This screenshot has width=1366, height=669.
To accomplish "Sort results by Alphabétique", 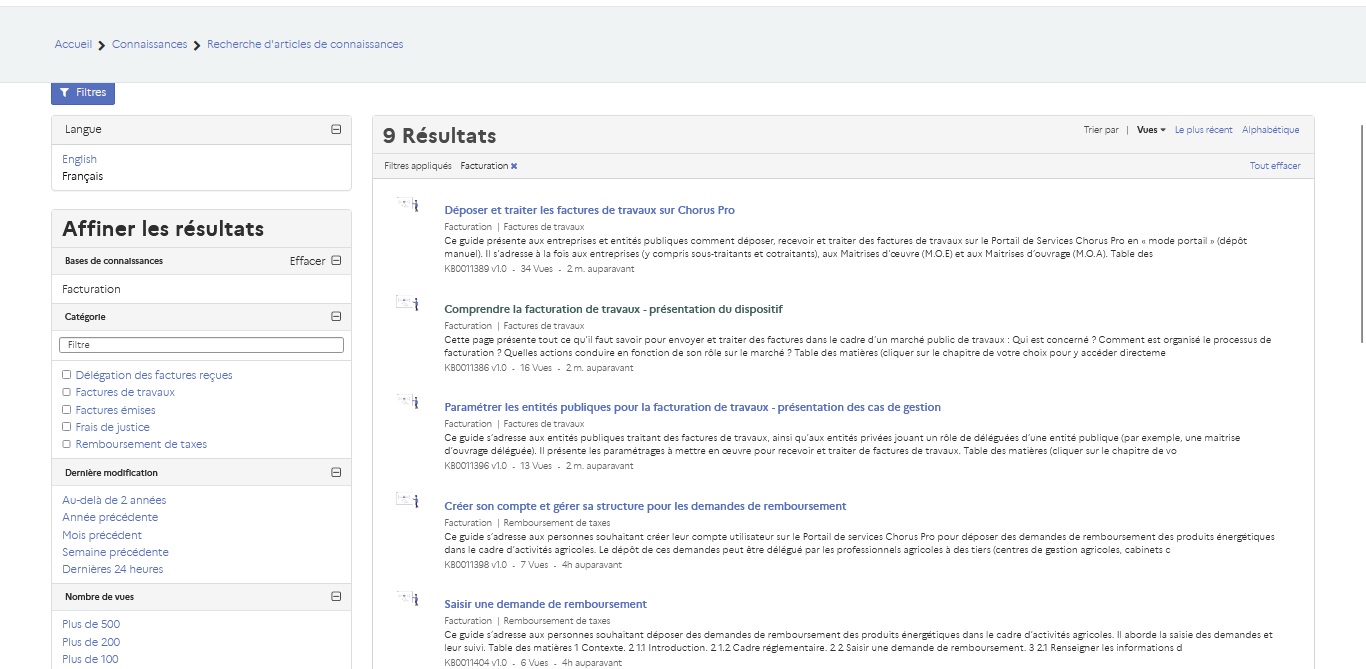I will pos(1270,130).
